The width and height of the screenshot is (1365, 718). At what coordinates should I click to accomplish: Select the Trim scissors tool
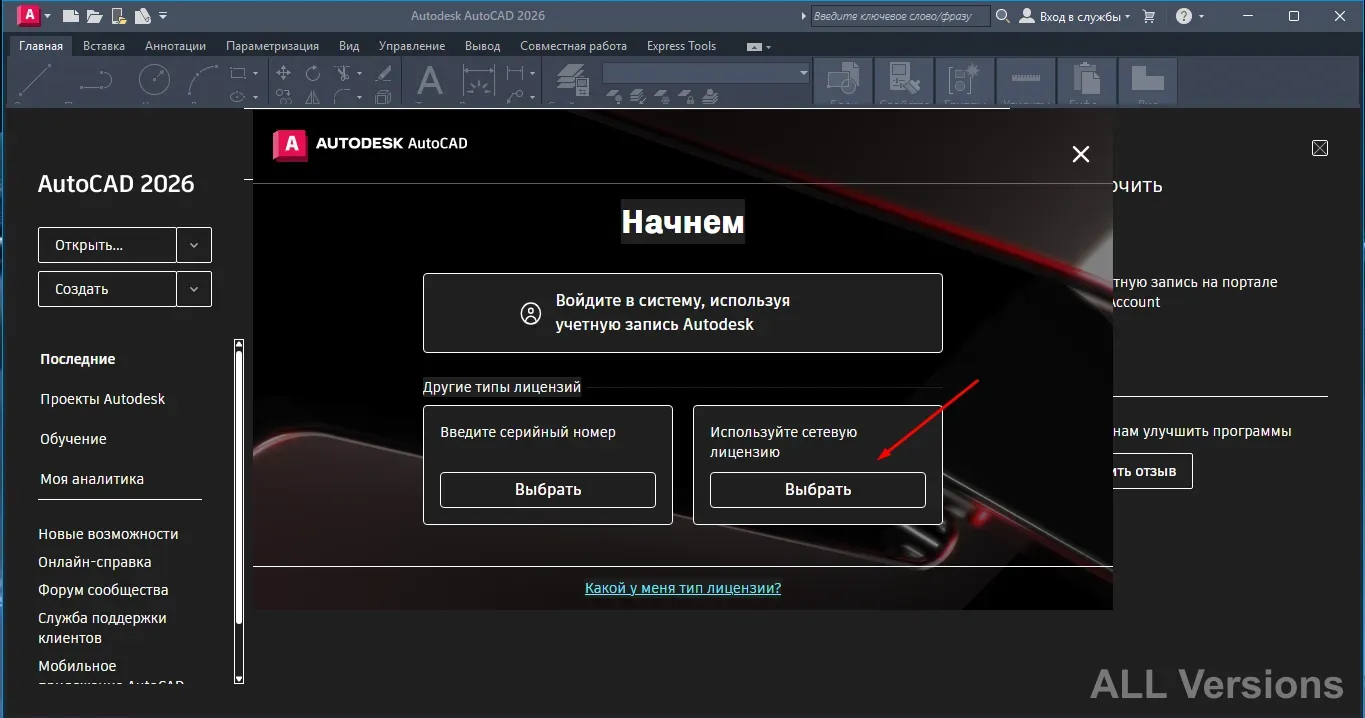(x=342, y=73)
